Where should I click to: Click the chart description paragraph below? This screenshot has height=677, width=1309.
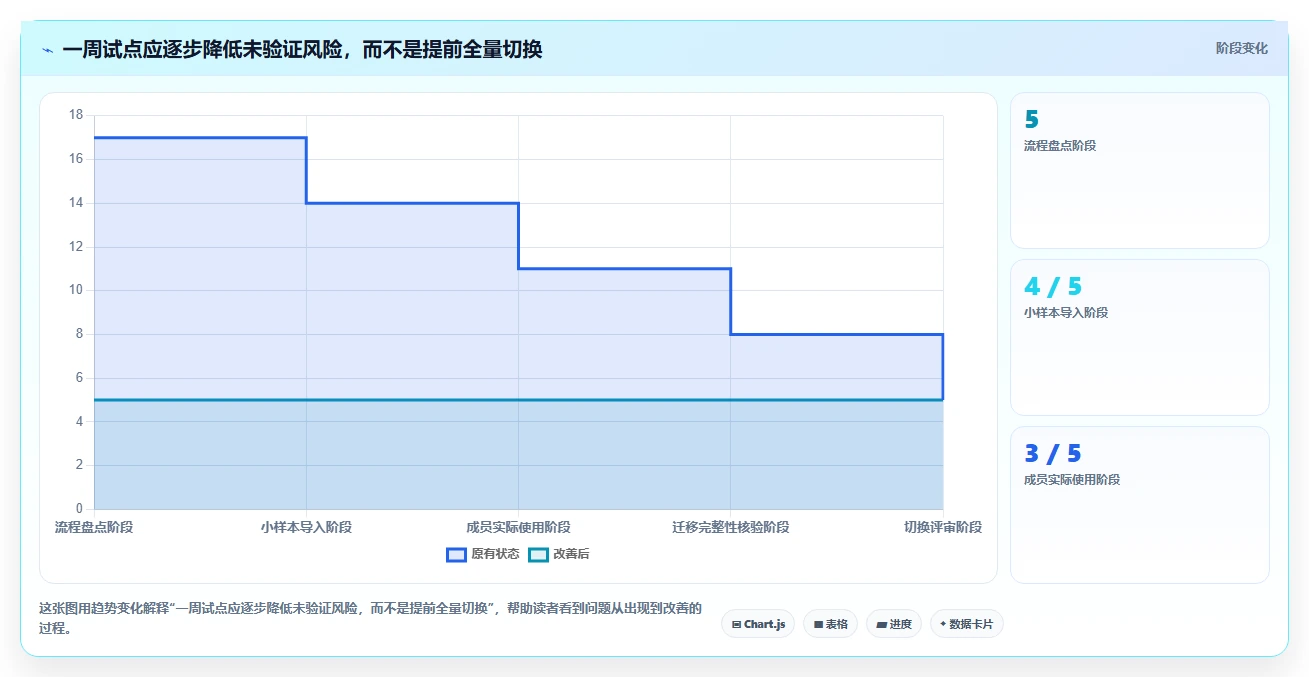point(371,618)
